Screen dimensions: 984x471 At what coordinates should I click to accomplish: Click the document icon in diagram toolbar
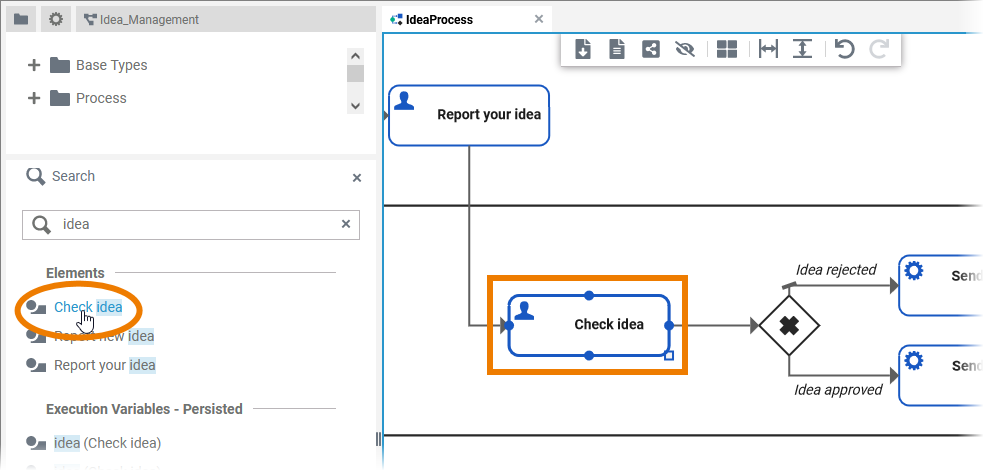617,49
